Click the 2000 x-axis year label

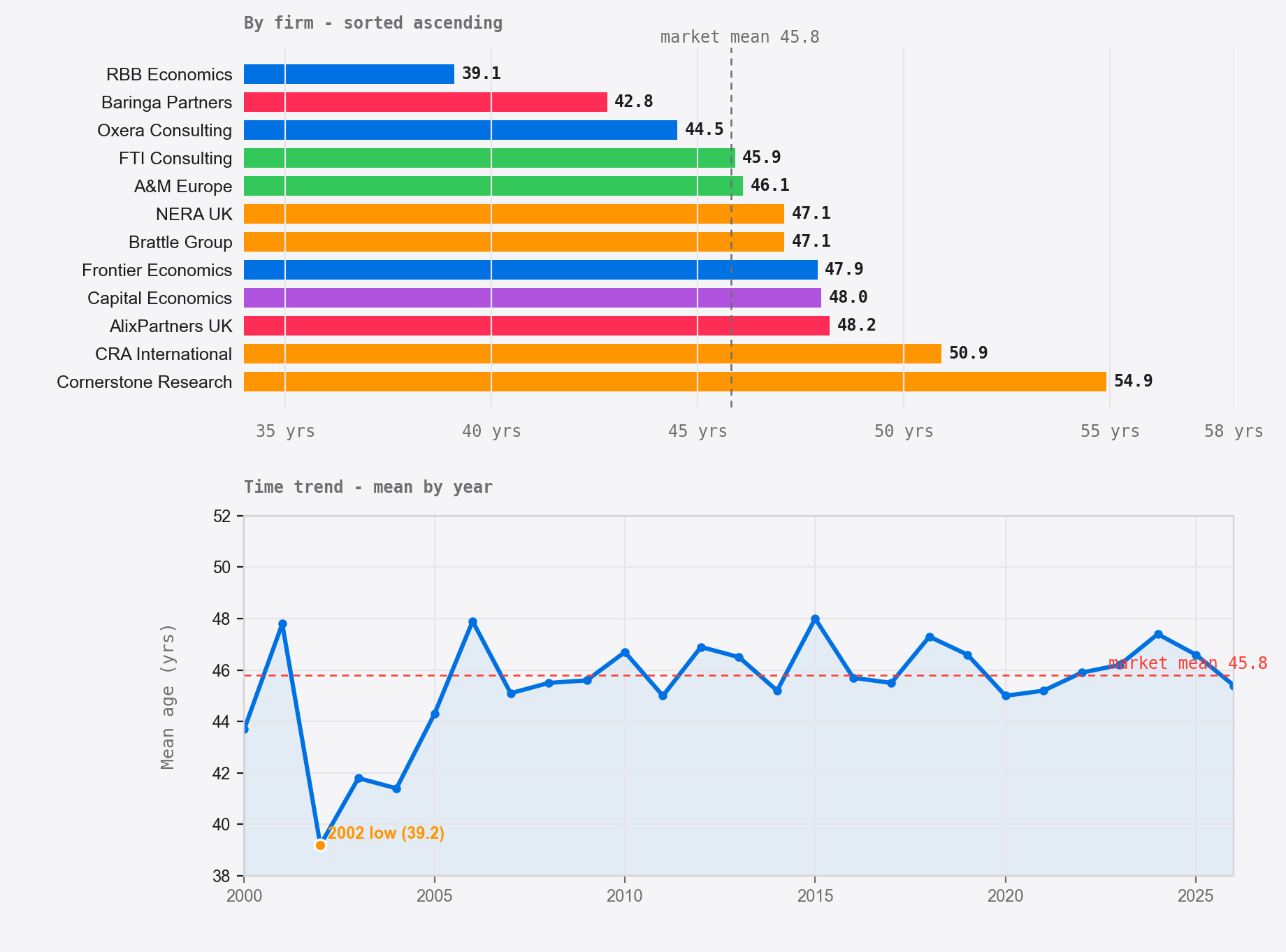(244, 896)
